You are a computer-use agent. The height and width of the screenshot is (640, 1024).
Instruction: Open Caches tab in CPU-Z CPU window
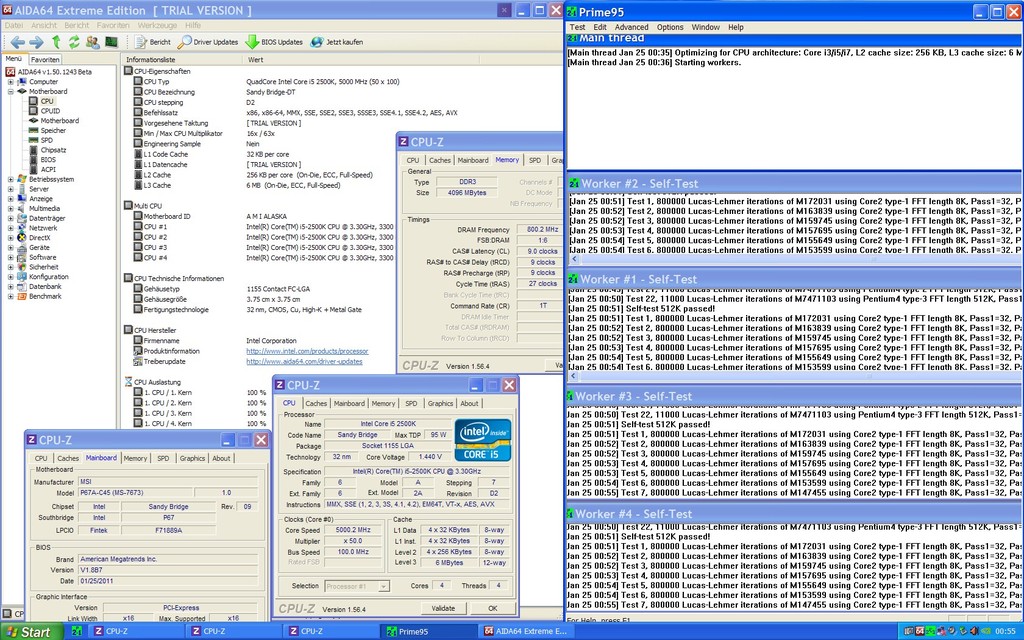tap(316, 404)
